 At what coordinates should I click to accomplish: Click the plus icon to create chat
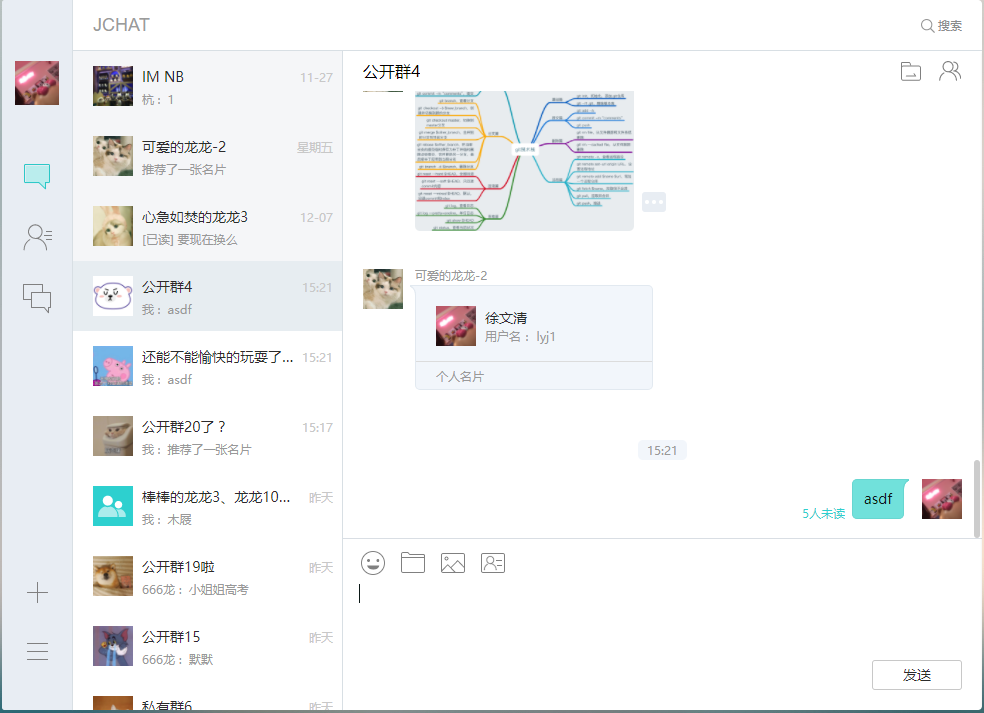pos(37,592)
